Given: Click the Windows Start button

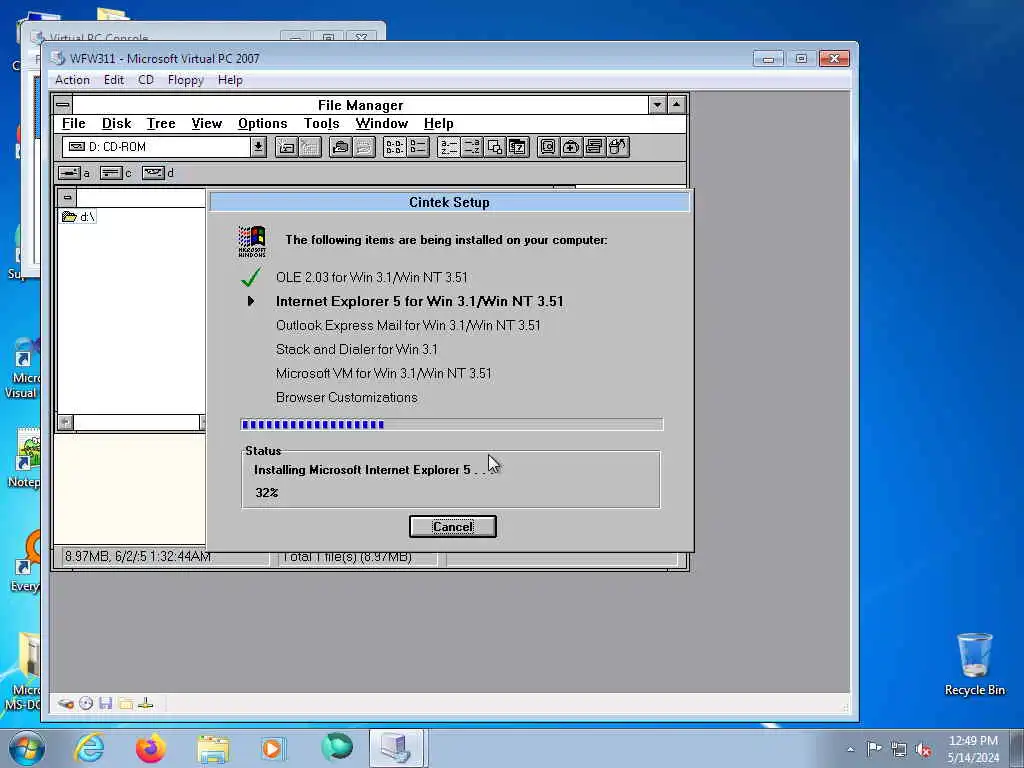Looking at the screenshot, I should coord(26,748).
